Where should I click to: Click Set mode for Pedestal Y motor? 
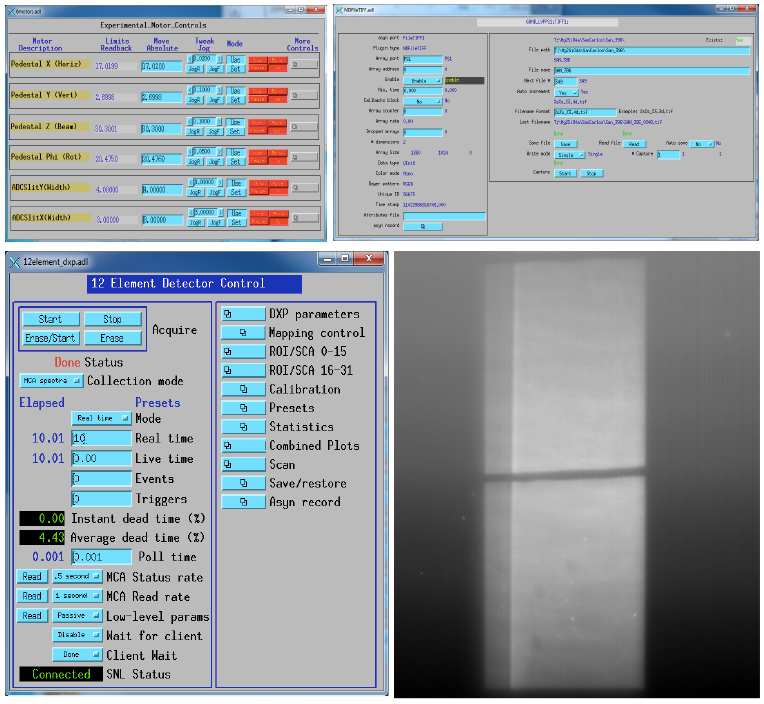(x=236, y=101)
